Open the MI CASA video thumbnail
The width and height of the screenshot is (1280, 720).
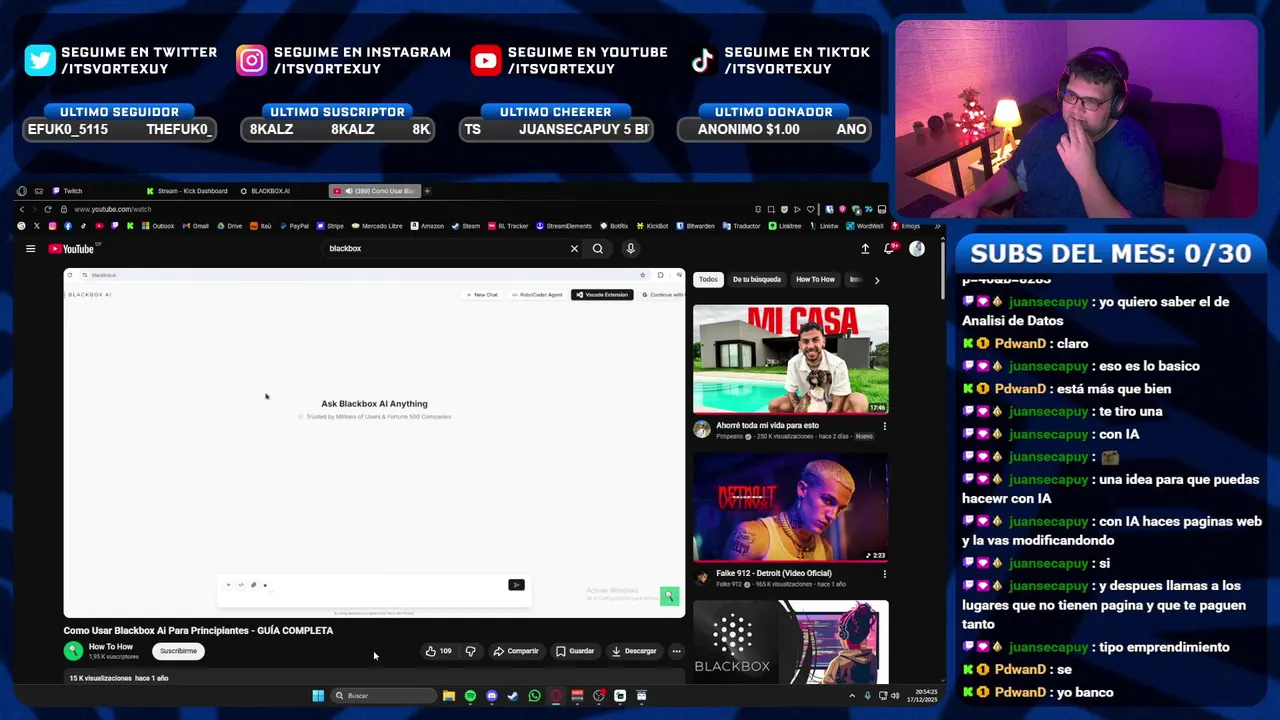pyautogui.click(x=790, y=359)
